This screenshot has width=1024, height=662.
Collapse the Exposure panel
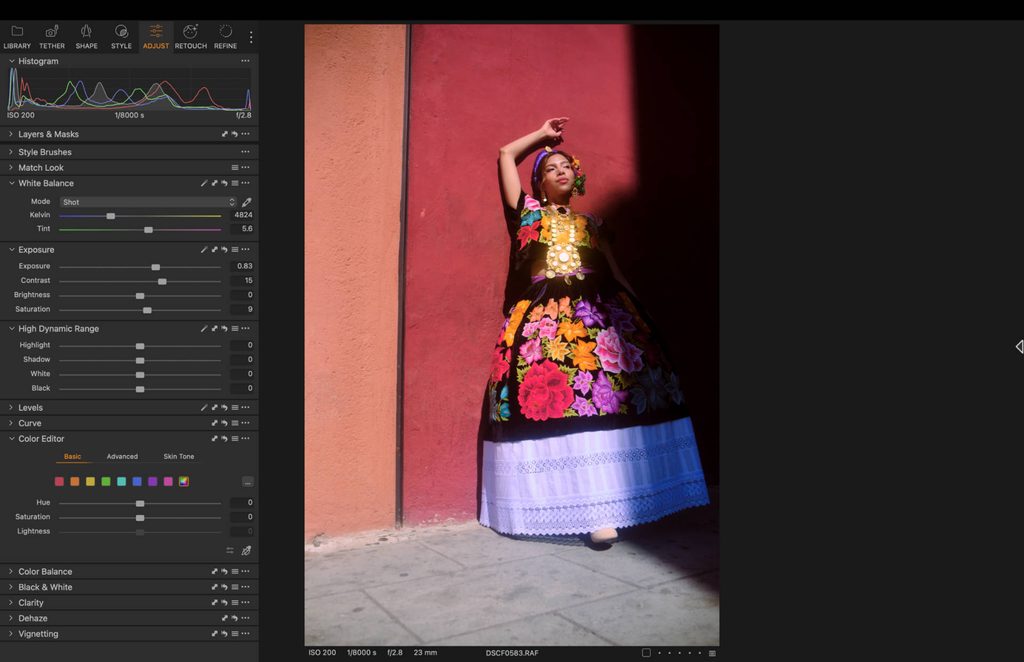click(x=11, y=249)
